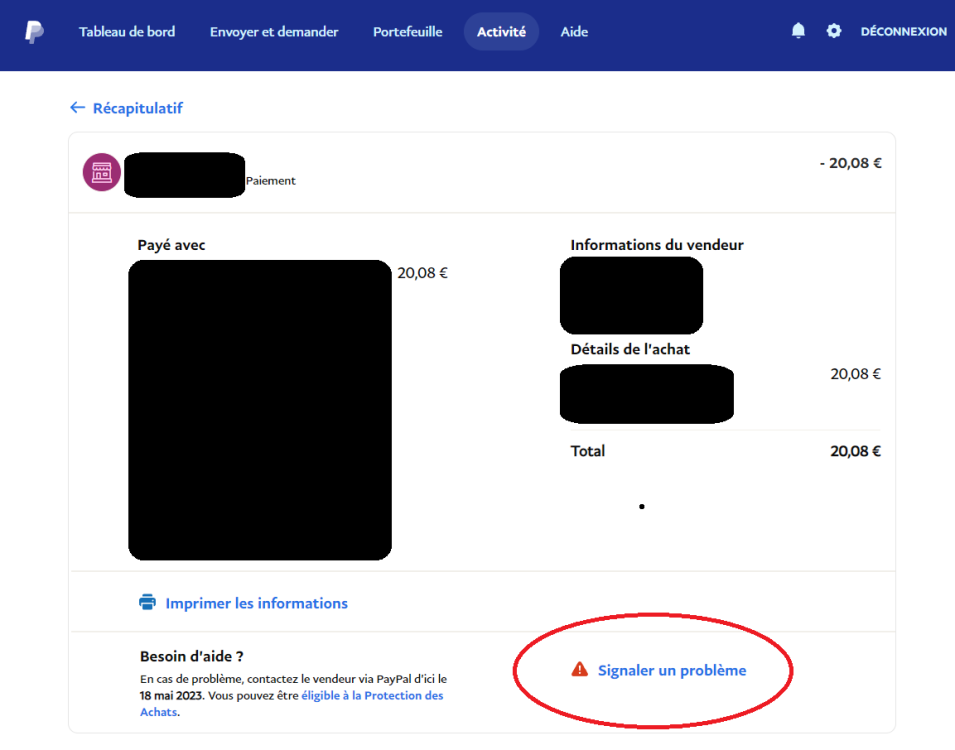The height and width of the screenshot is (750, 955).
Task: Click Signaler un problème link
Action: point(672,670)
